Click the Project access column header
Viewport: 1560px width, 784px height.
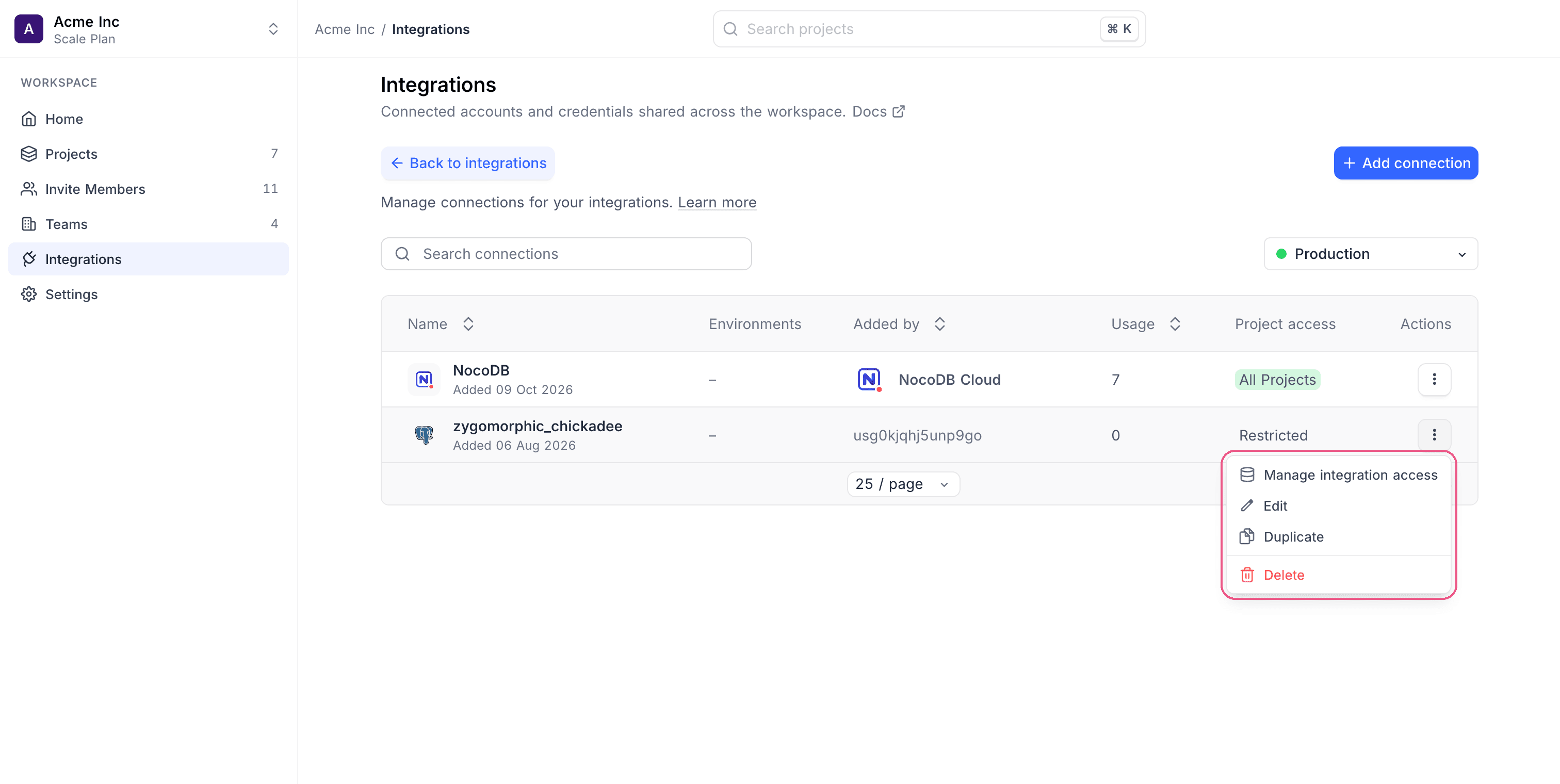coord(1285,324)
